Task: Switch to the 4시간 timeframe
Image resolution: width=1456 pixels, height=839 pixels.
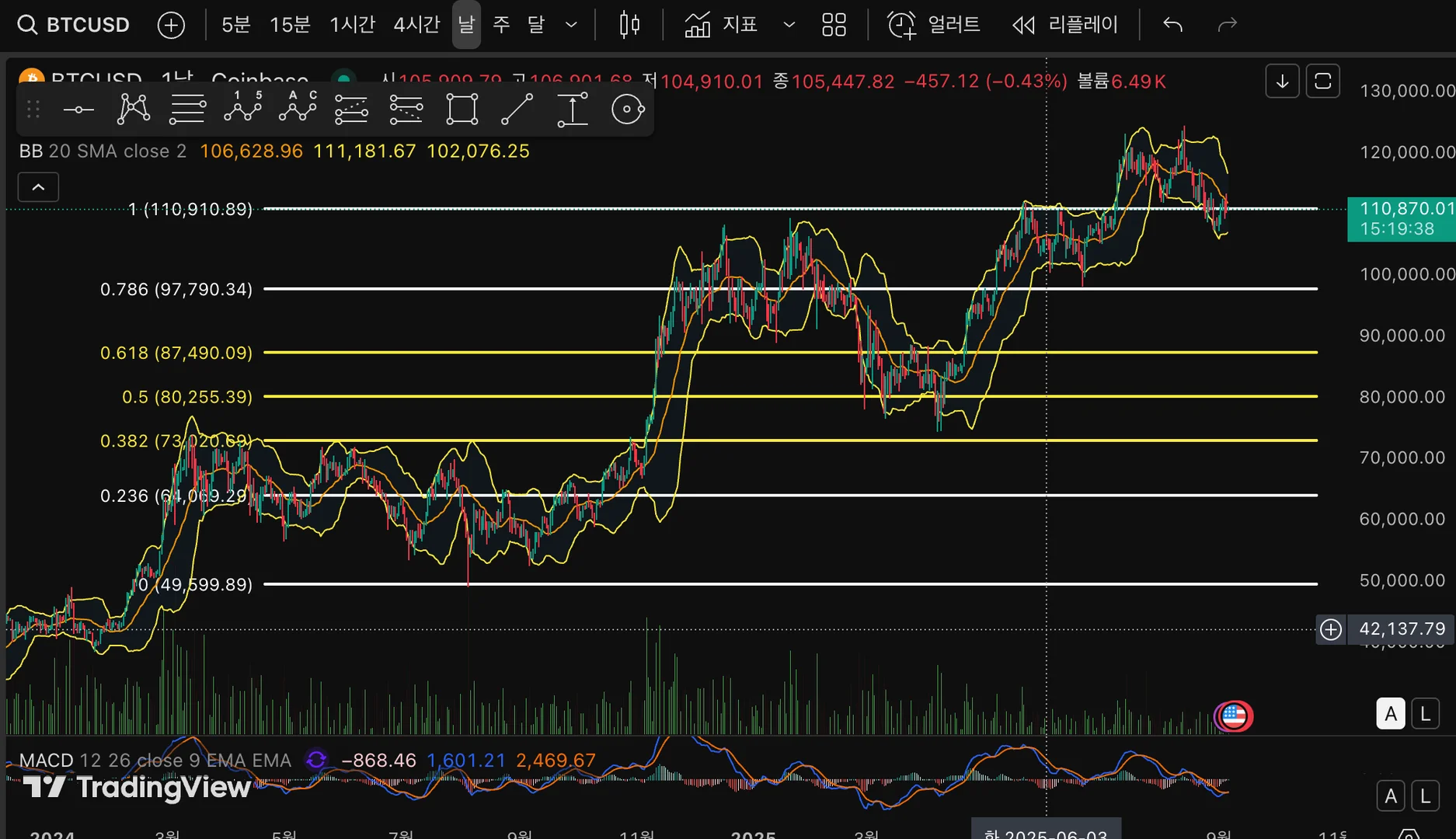Action: [416, 25]
